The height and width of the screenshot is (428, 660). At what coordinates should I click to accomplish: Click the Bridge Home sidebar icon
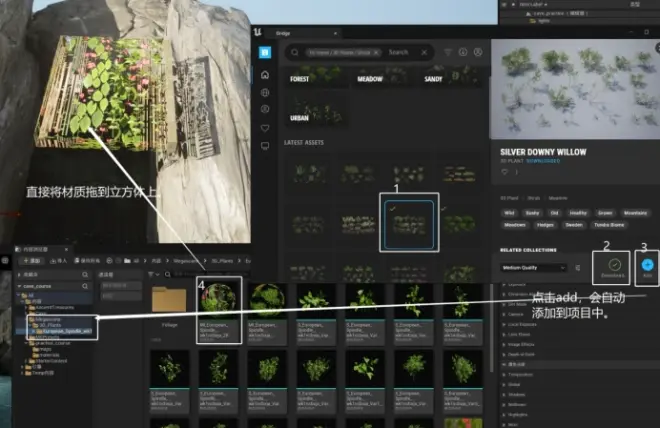pos(265,74)
